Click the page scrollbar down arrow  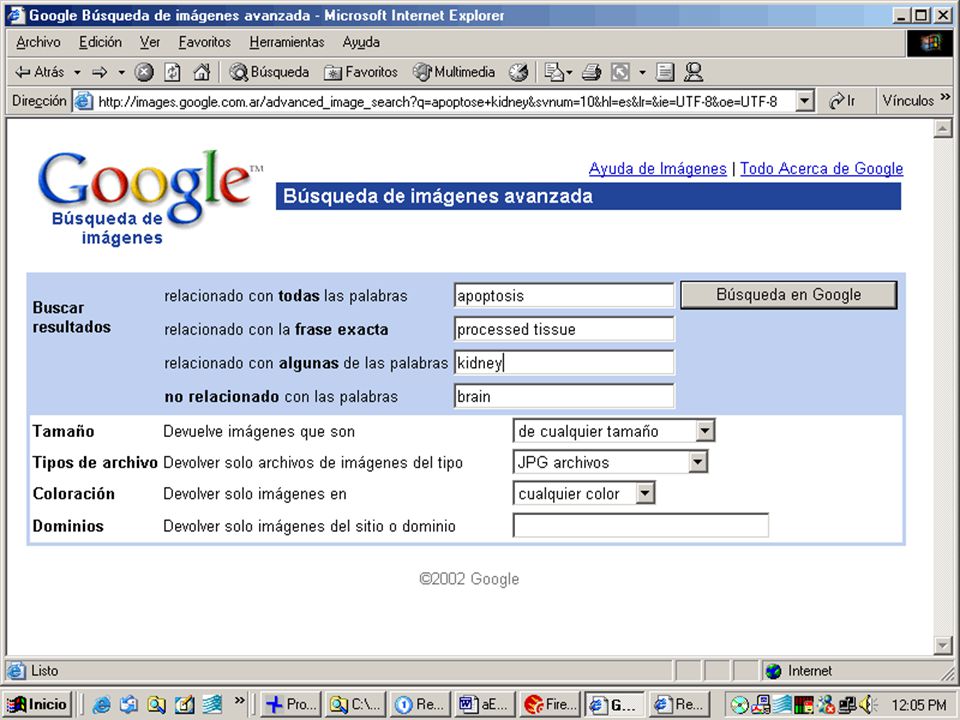coord(942,645)
